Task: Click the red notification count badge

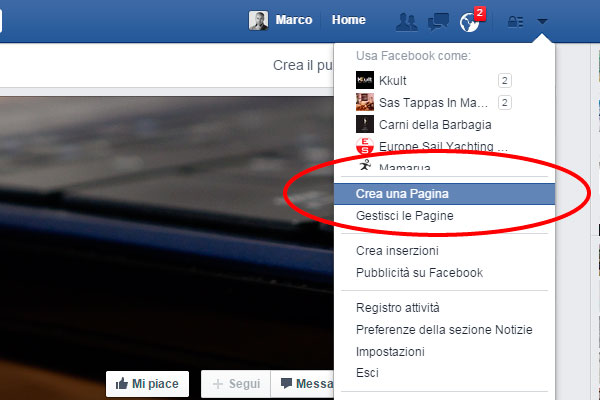Action: (x=480, y=13)
